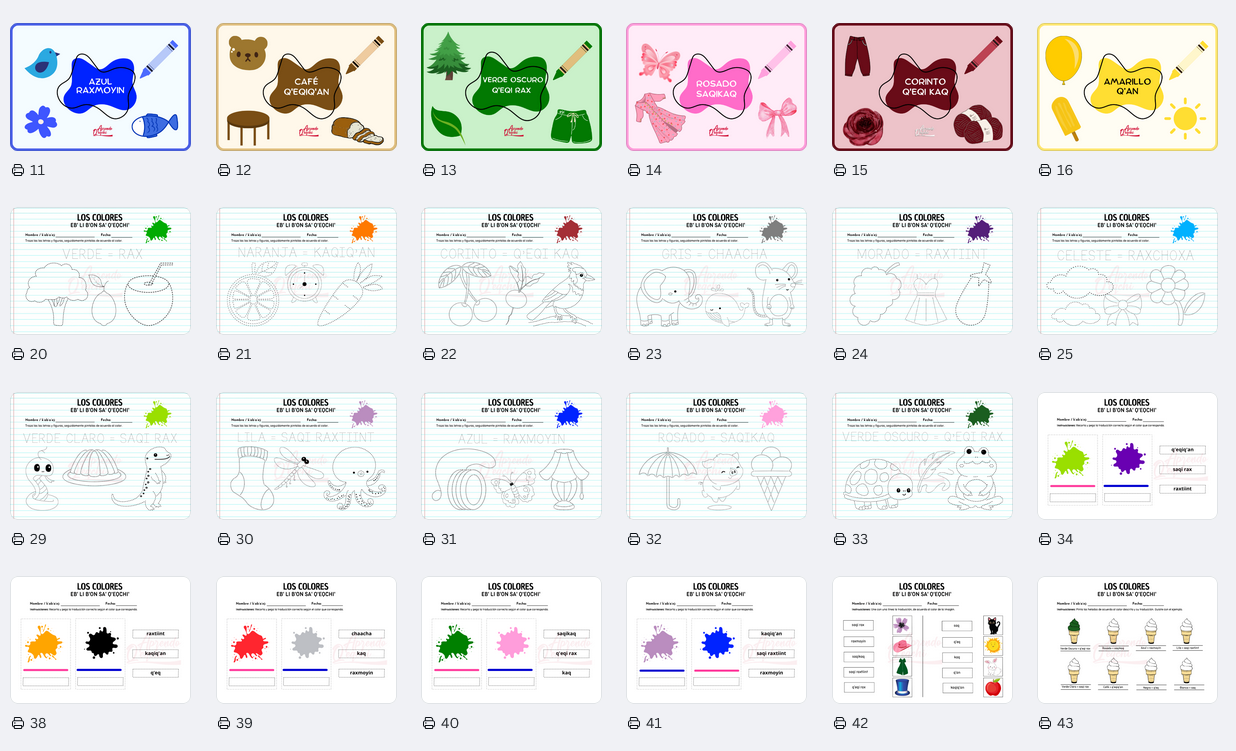Open the pink Rosado Saqikaq page thumbnail
The image size is (1236, 751).
click(x=716, y=87)
